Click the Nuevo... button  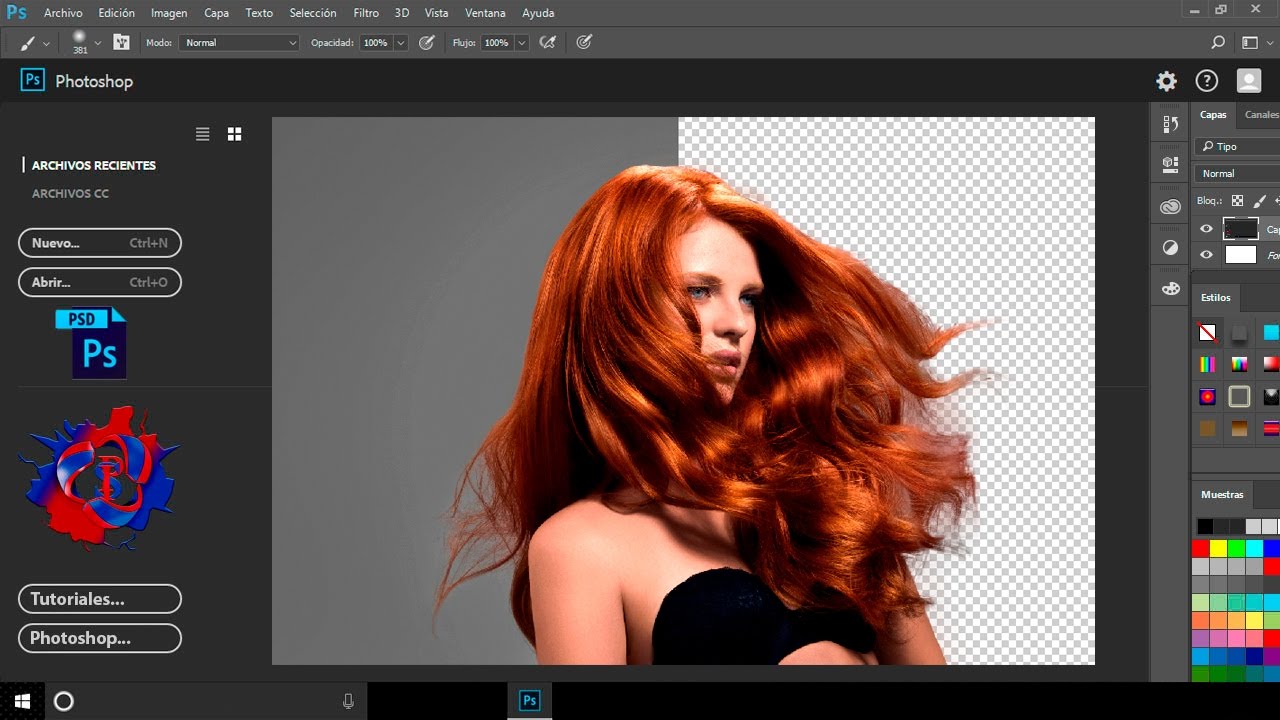(x=100, y=243)
